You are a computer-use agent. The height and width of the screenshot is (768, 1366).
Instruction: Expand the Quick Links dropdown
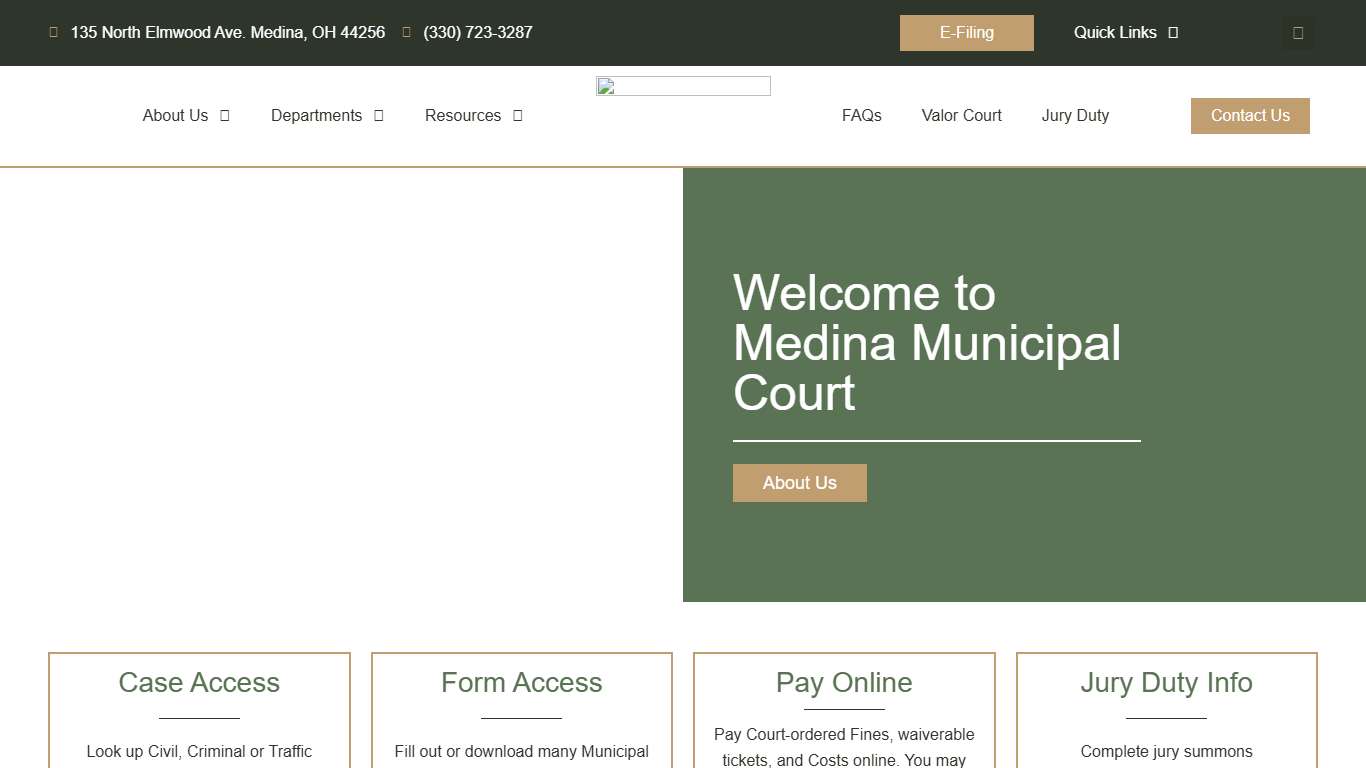point(1125,32)
